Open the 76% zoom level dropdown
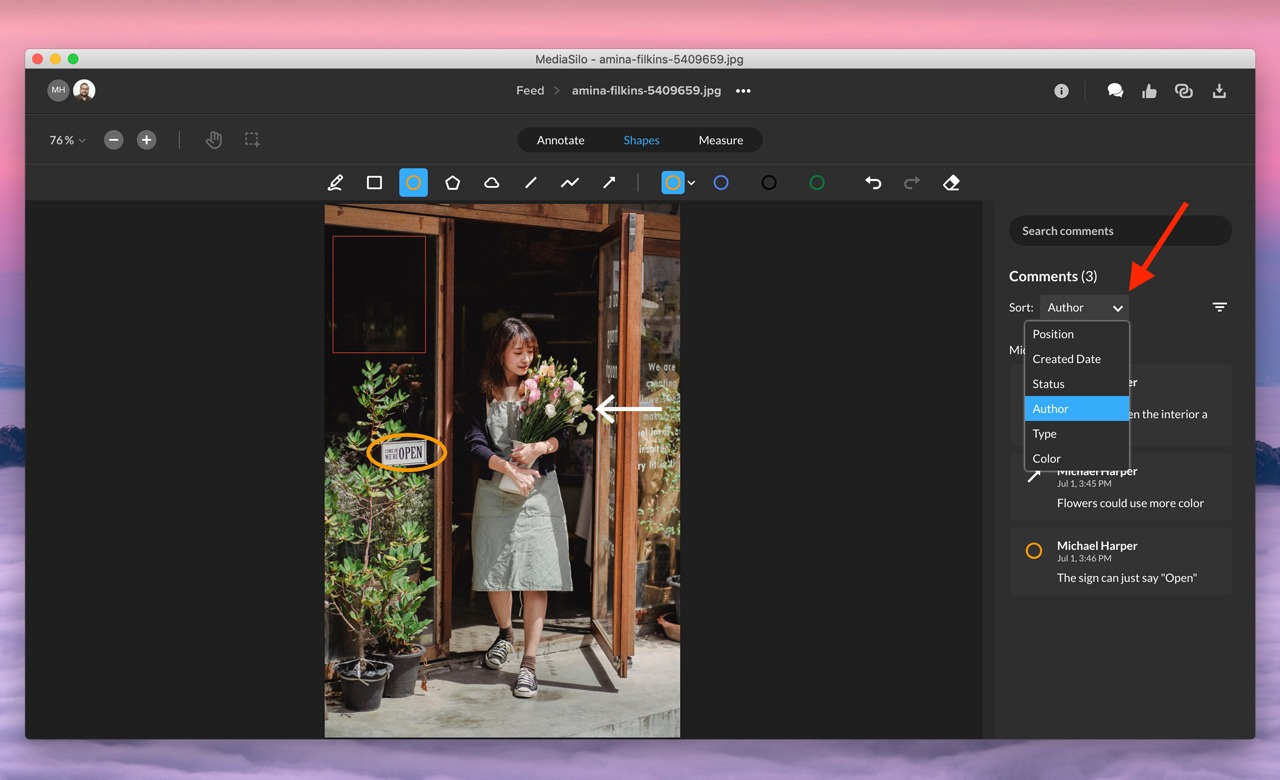The width and height of the screenshot is (1280, 780). tap(67, 140)
